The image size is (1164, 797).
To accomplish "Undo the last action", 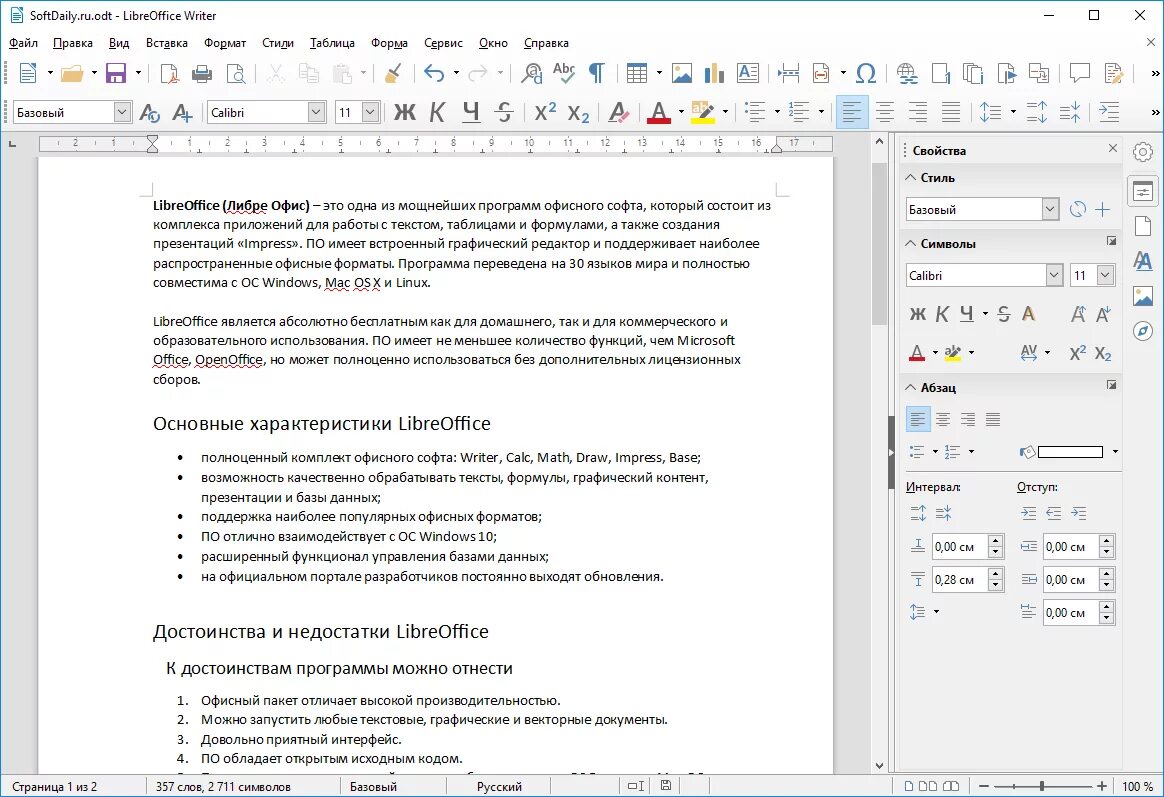I will [434, 73].
